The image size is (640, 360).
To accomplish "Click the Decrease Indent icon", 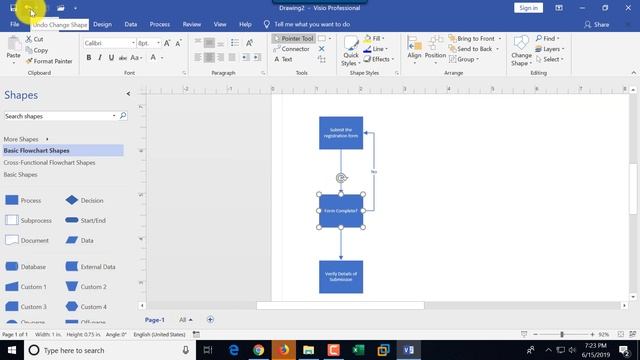I will 245,58.
